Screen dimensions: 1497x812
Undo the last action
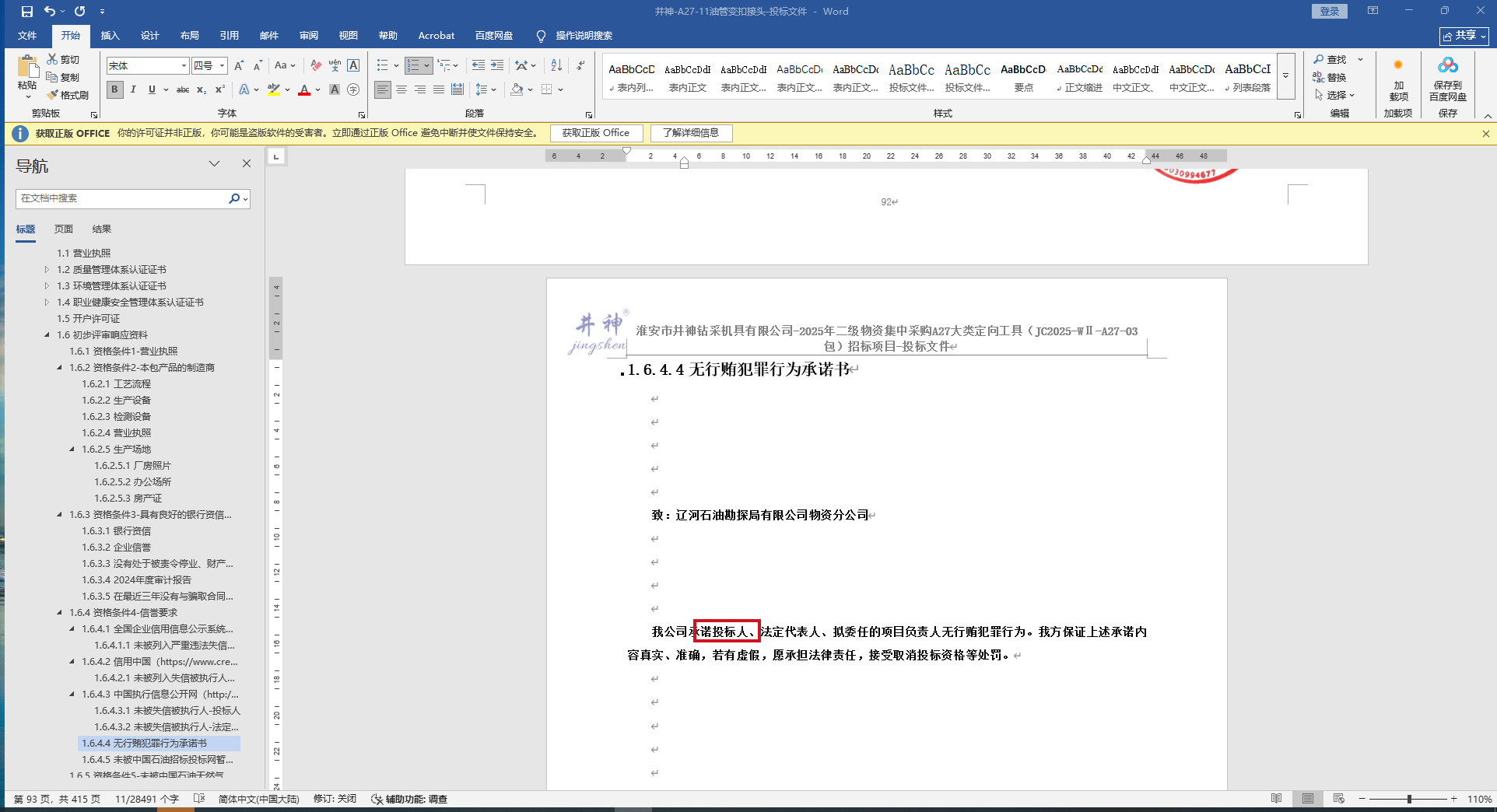coord(49,12)
